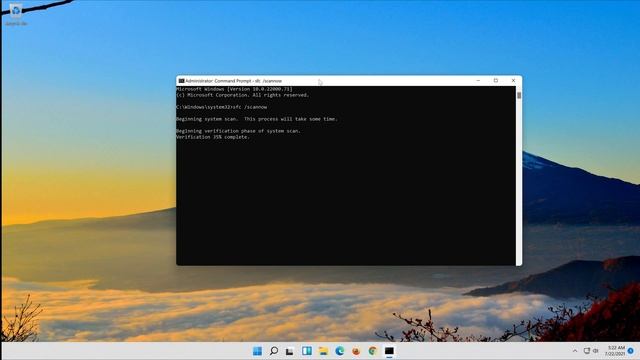Launch File Explorer from taskbar
The image size is (640, 360).
click(323, 351)
